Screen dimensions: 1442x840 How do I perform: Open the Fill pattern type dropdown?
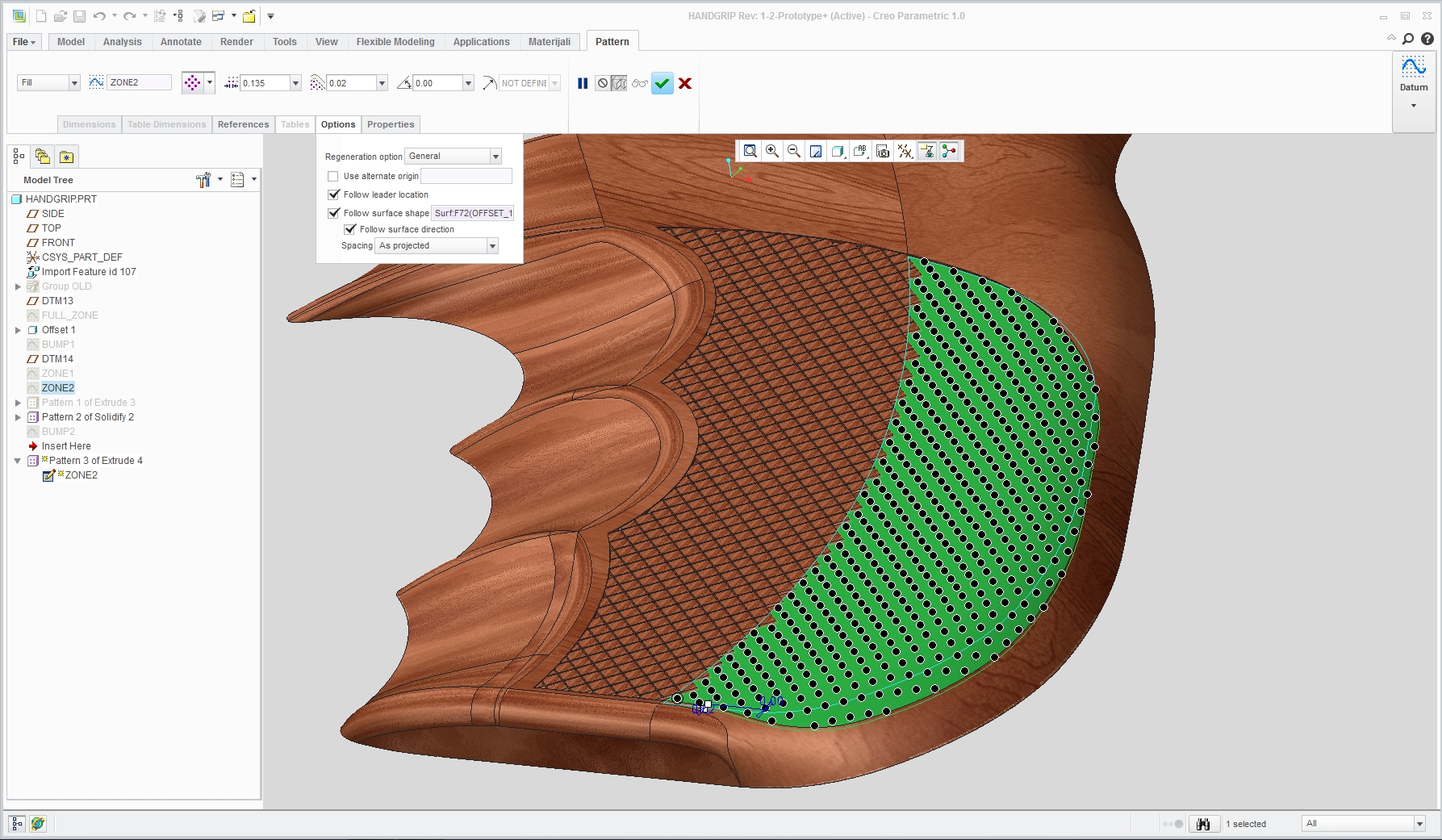click(x=74, y=82)
